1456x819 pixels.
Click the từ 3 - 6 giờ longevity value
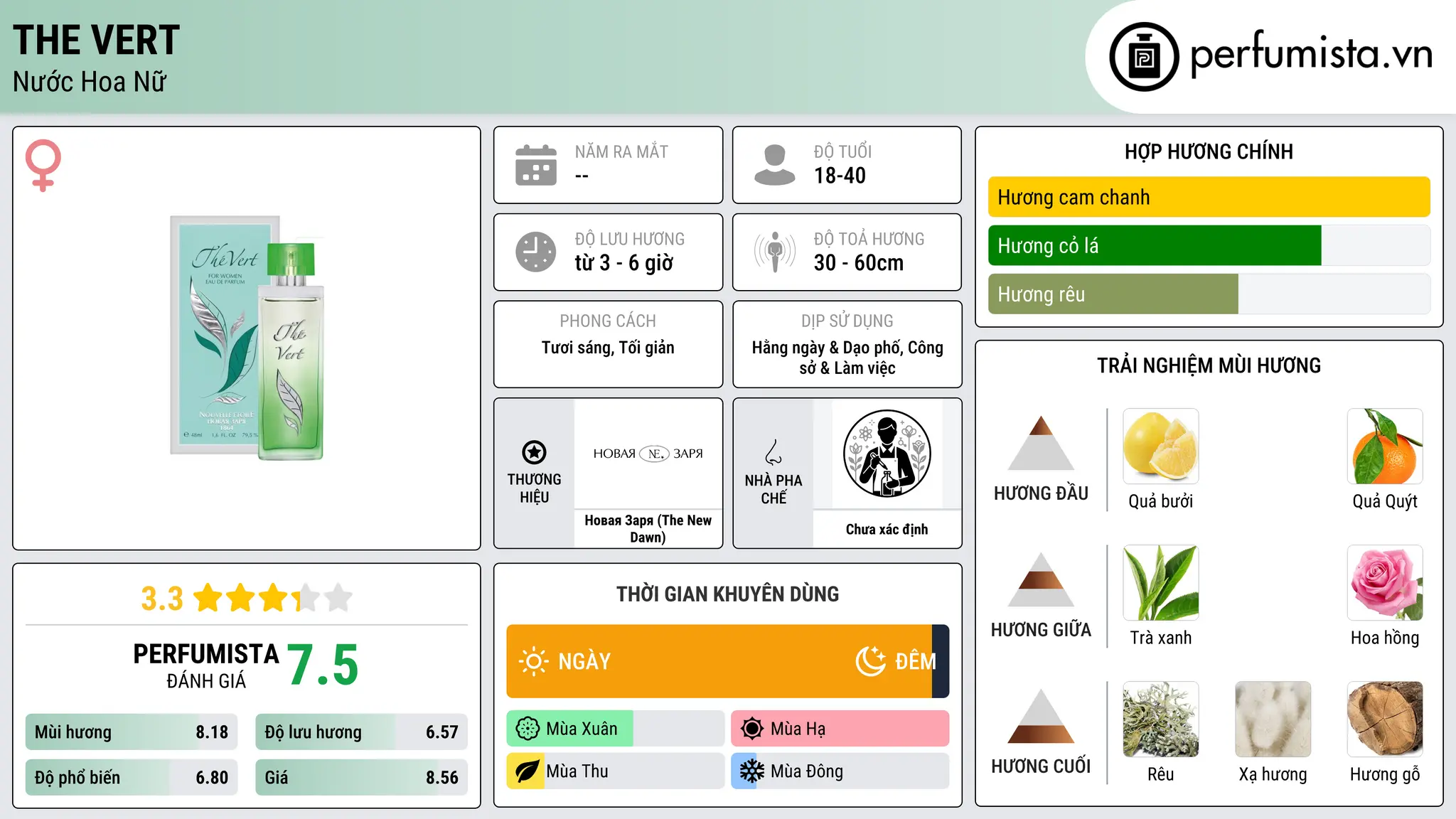[x=624, y=263]
